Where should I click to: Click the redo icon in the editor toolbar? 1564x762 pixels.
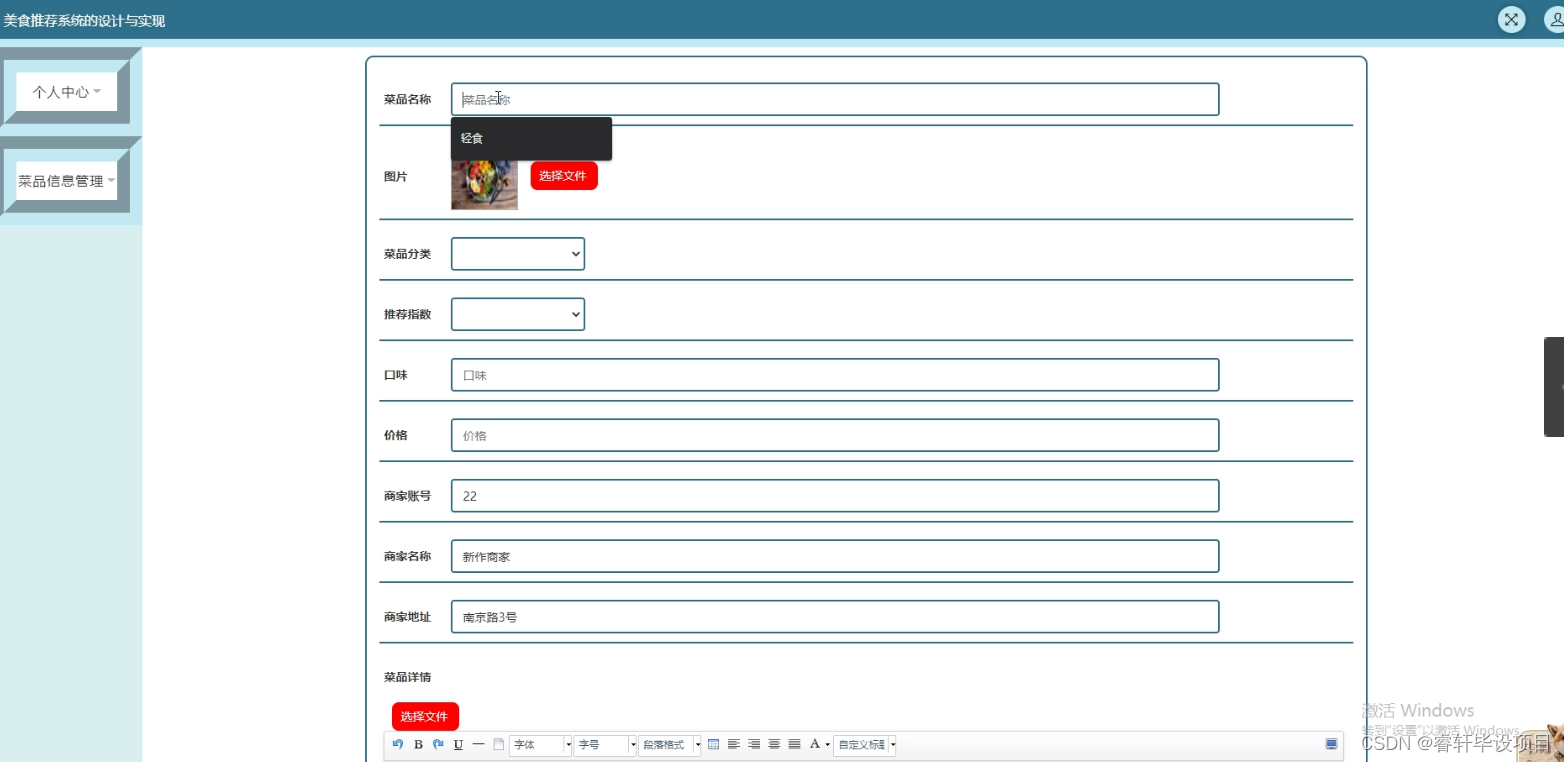438,744
